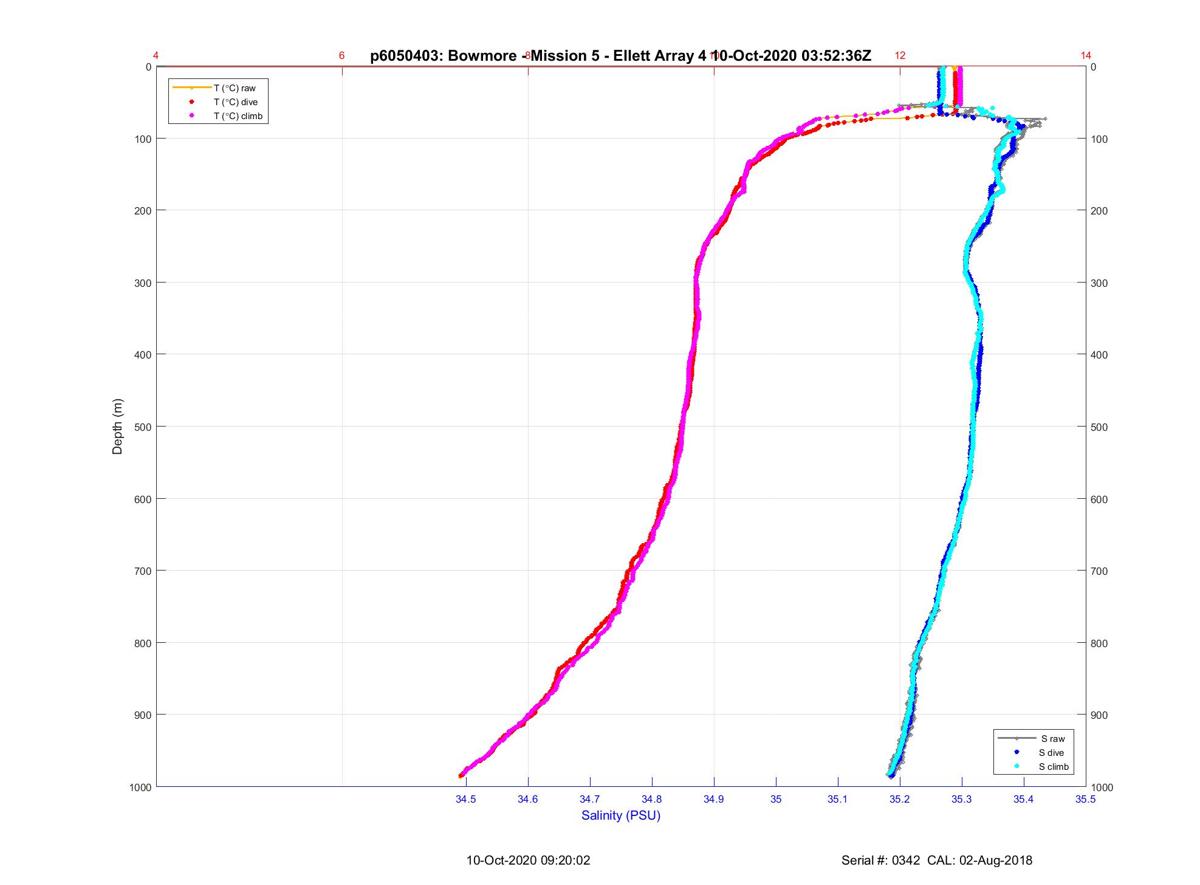Viewport: 1200px width, 885px height.
Task: Click the red temperature tick label 6
Action: coord(342,56)
